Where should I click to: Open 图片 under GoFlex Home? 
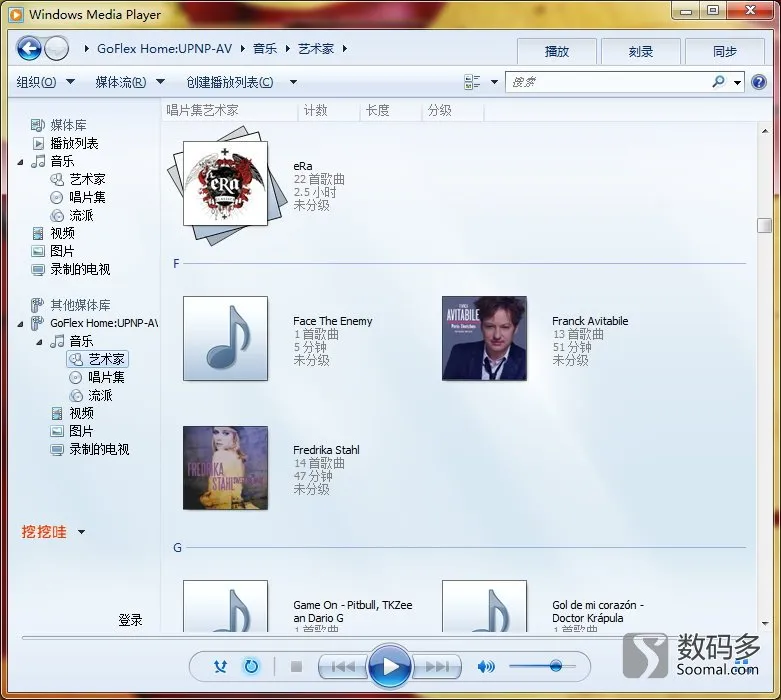pyautogui.click(x=81, y=431)
